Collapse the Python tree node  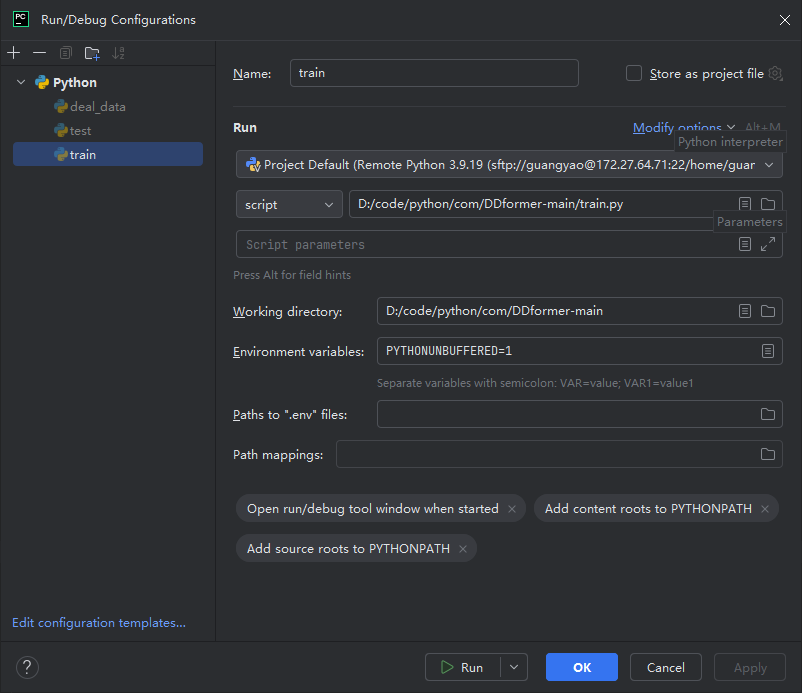(20, 82)
